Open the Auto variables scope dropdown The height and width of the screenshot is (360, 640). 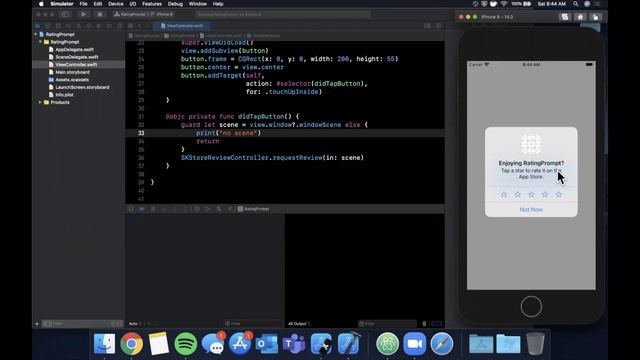click(x=135, y=324)
